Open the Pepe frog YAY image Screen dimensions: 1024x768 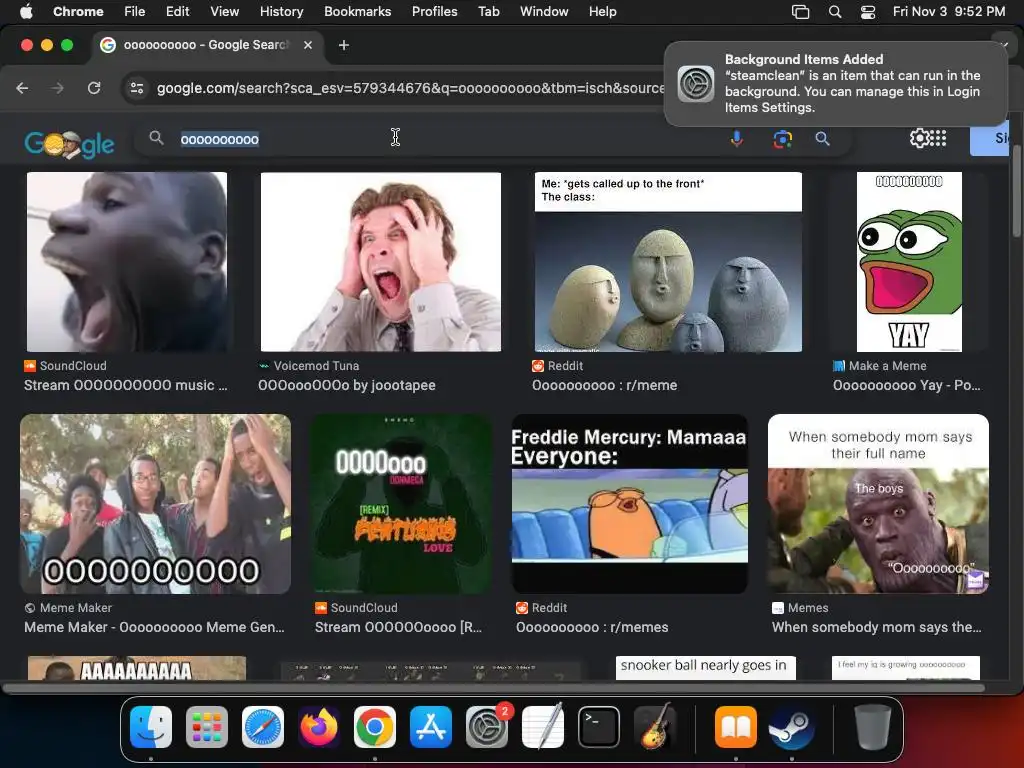[909, 262]
